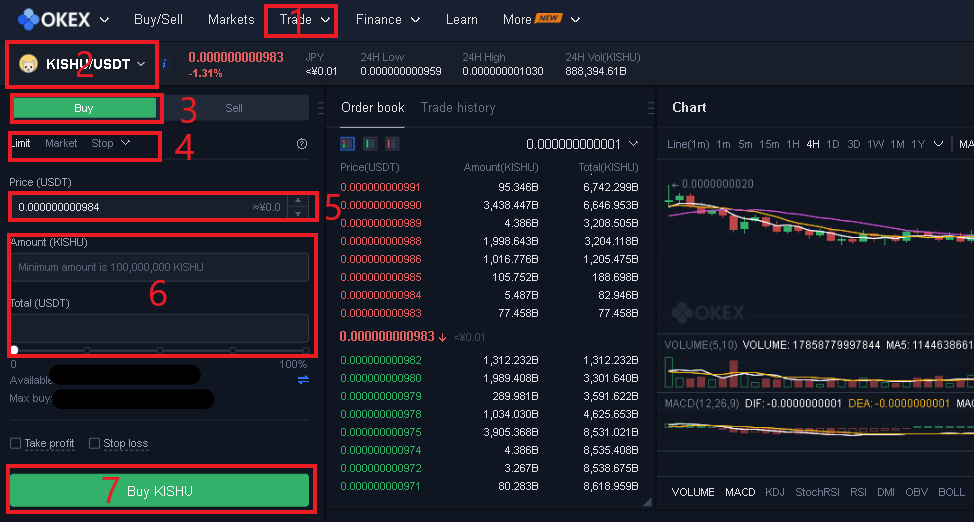Open the Trade dropdown menu

[305, 20]
